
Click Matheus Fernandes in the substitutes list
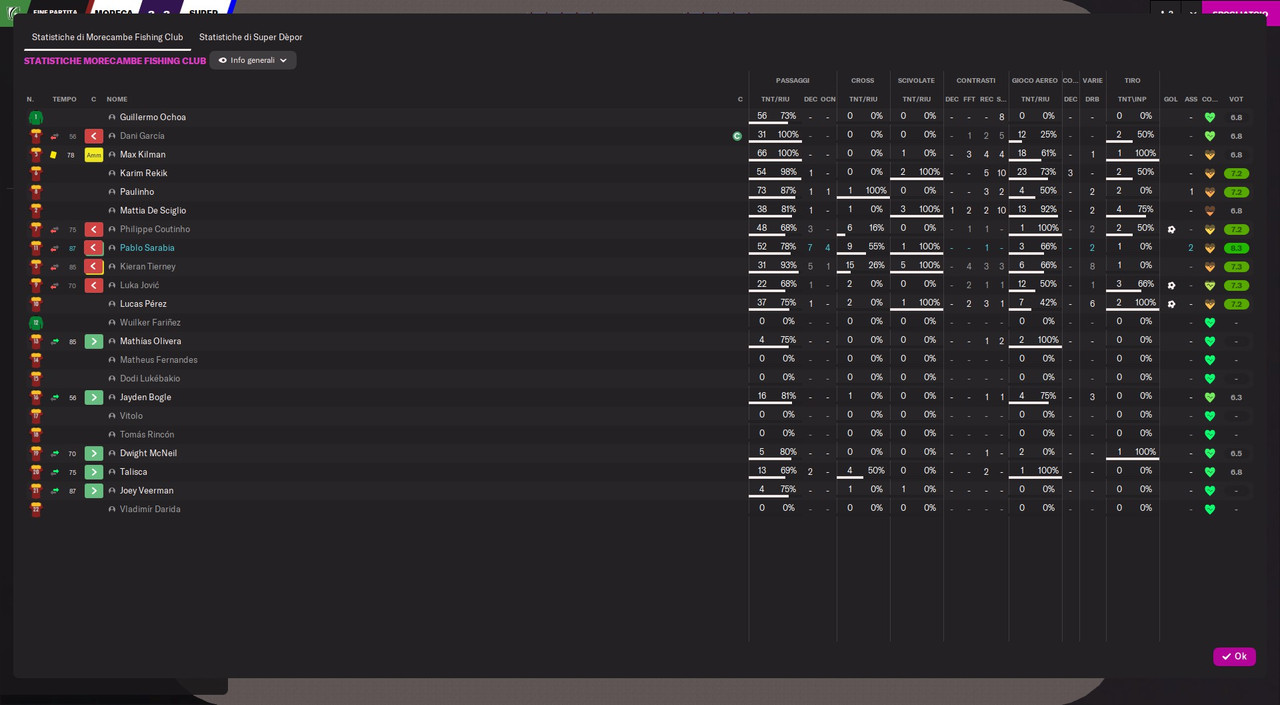click(158, 360)
